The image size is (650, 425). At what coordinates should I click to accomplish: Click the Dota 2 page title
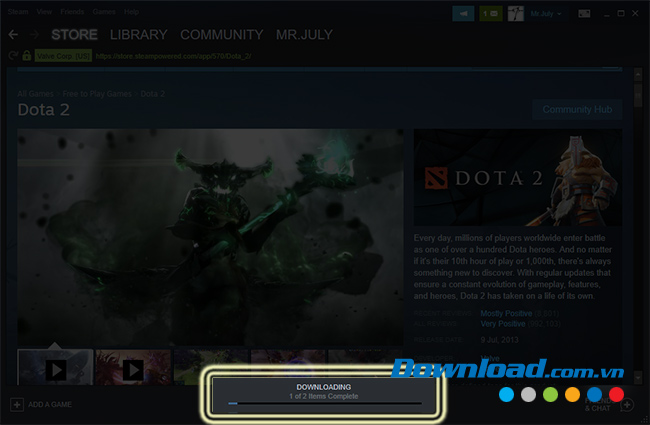coord(44,110)
